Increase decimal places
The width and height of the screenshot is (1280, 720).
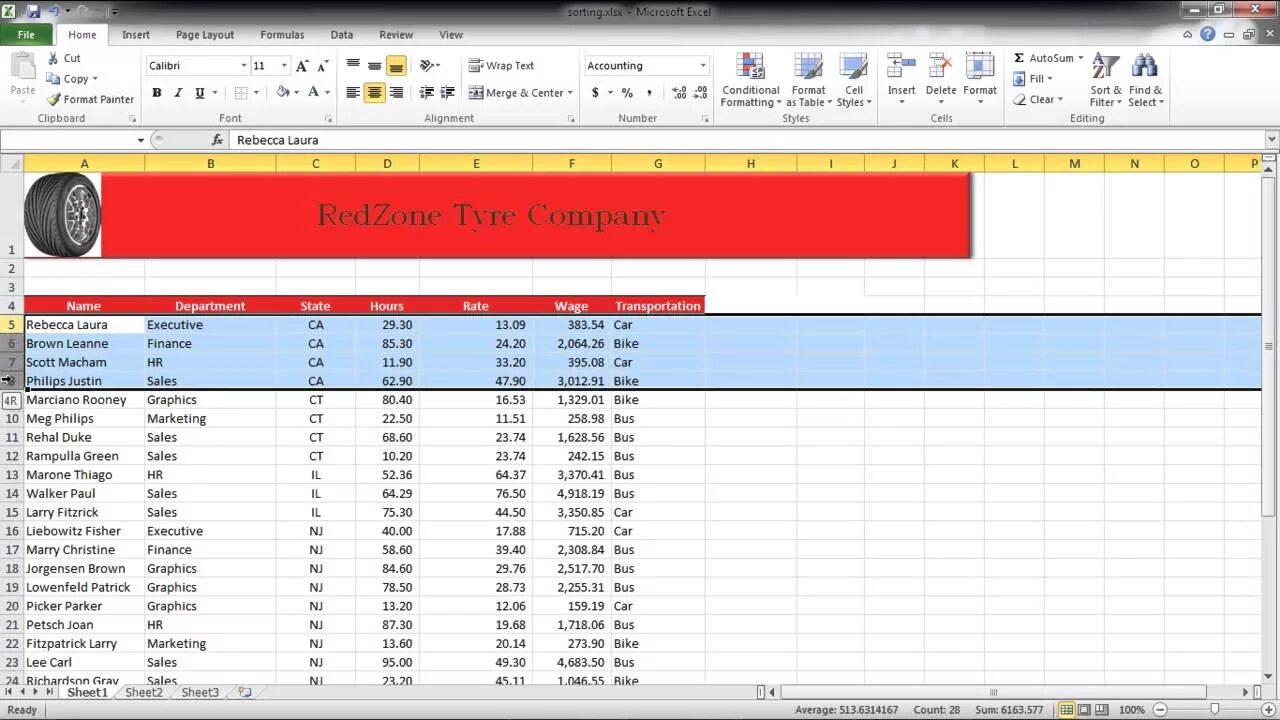point(679,93)
